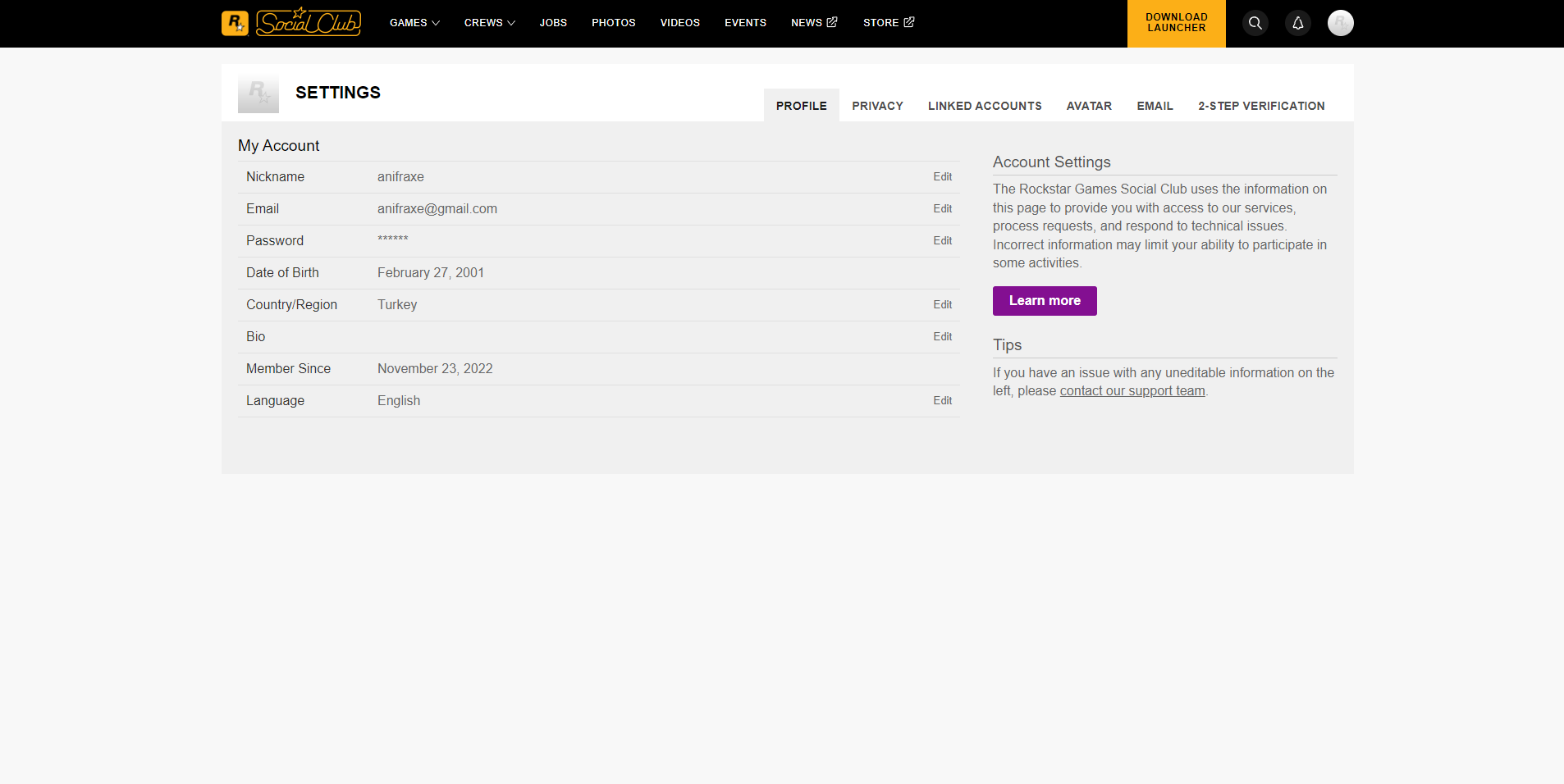Click the Account Settings heading

pyautogui.click(x=1052, y=162)
